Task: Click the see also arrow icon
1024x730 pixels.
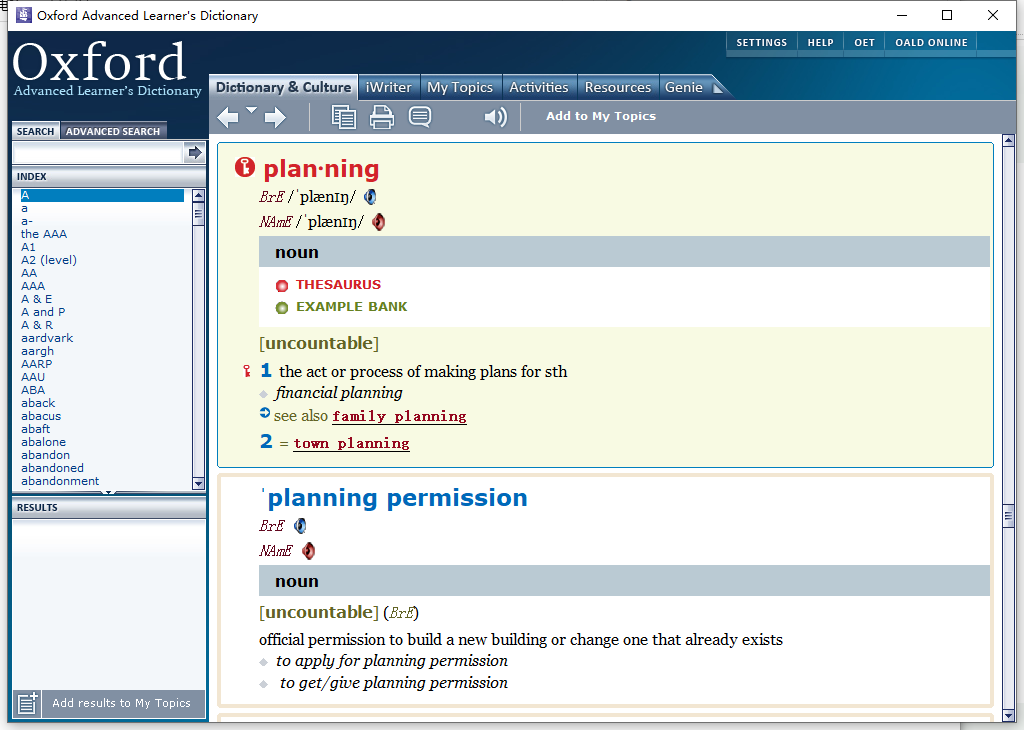Action: [264, 413]
